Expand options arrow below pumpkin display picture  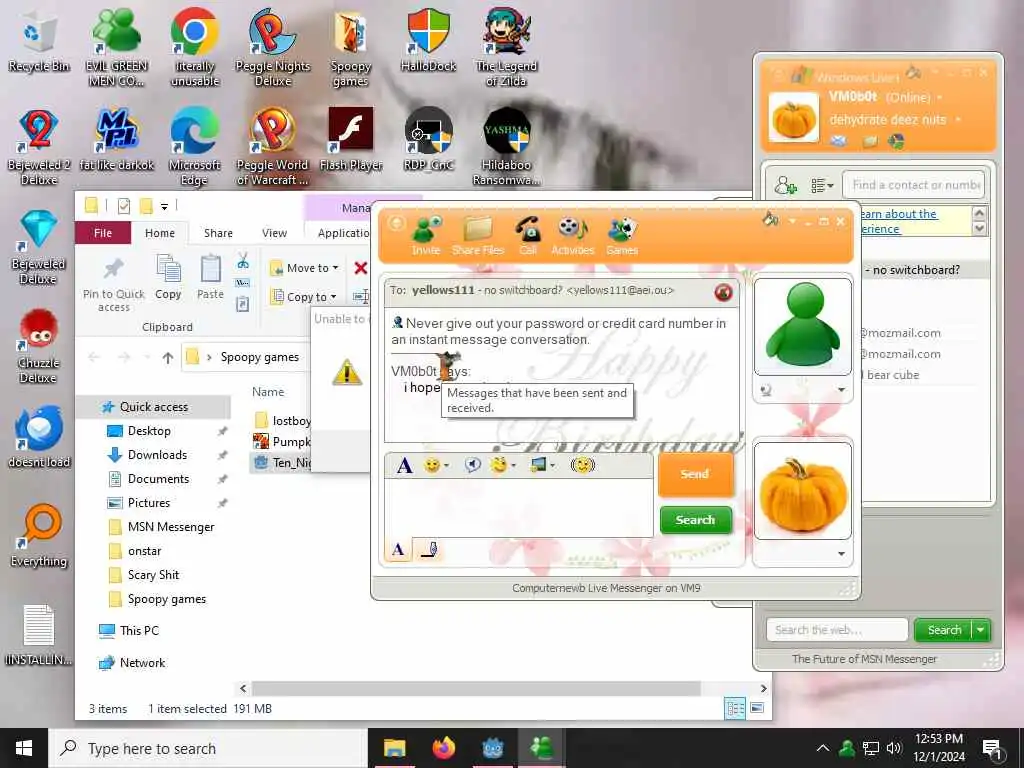(x=841, y=554)
